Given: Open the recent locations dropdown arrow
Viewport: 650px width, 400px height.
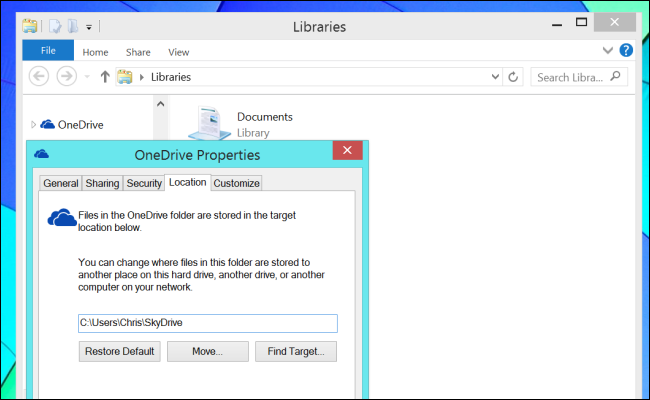Looking at the screenshot, I should pos(87,77).
